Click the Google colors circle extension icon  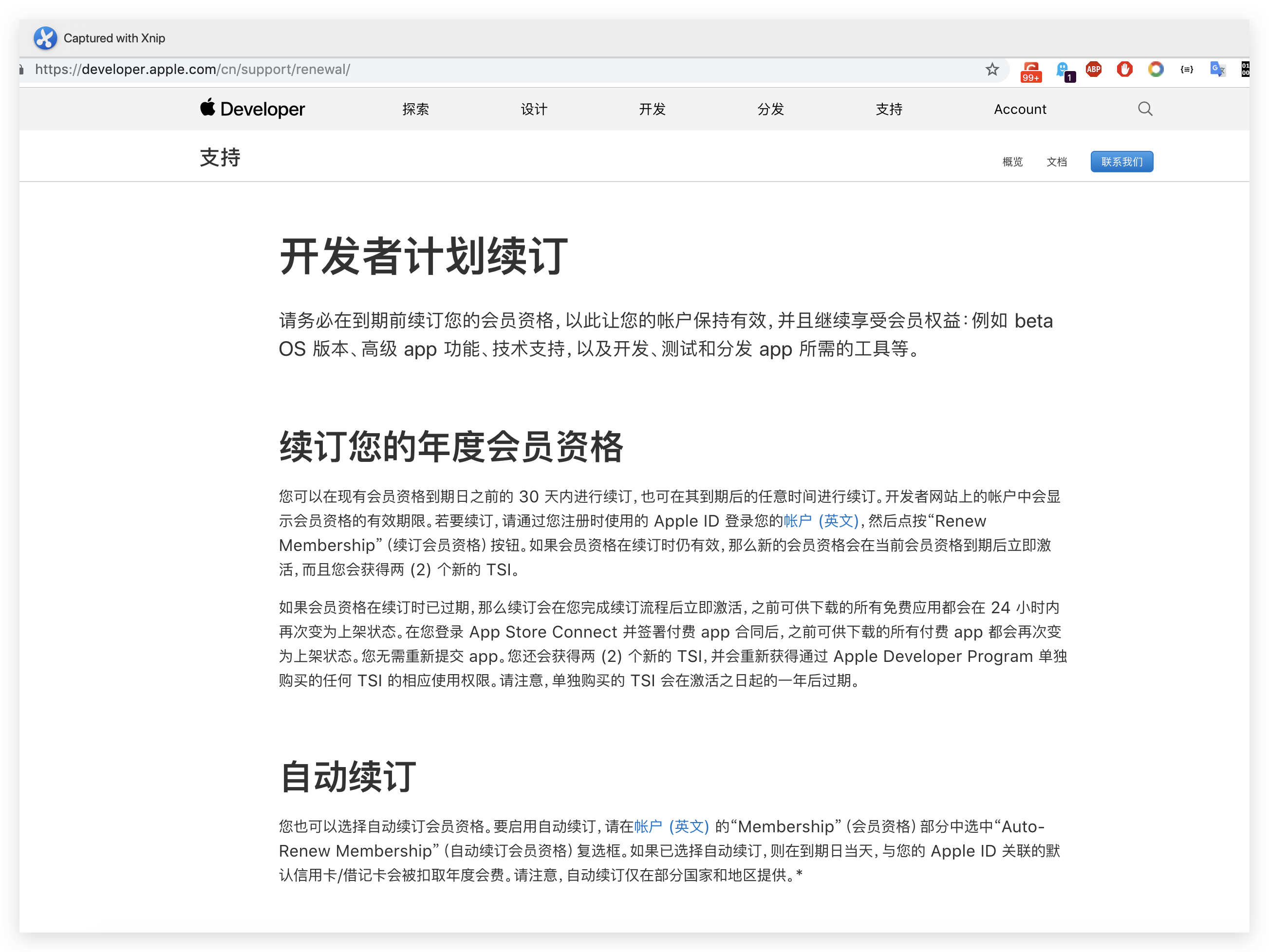tap(1156, 70)
